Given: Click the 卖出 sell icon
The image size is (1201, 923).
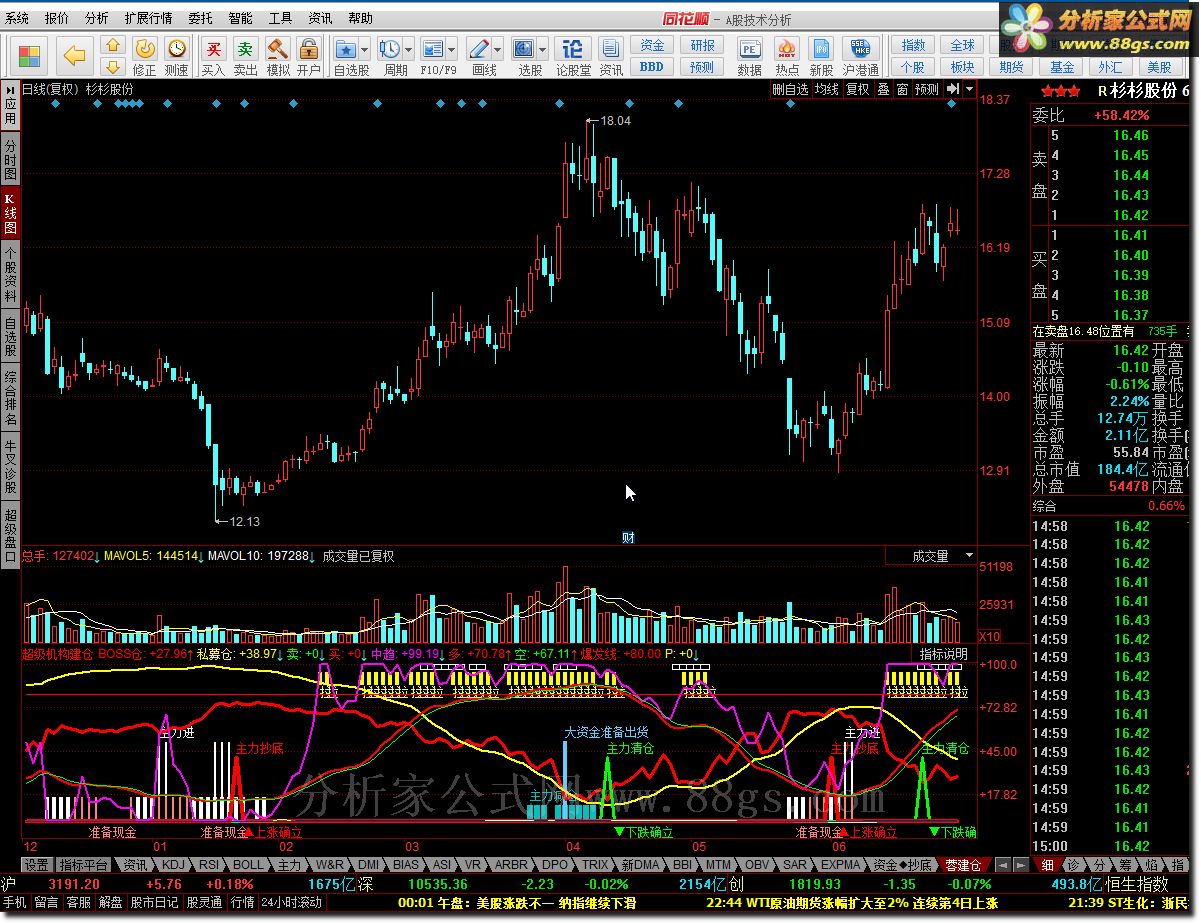Looking at the screenshot, I should (245, 56).
